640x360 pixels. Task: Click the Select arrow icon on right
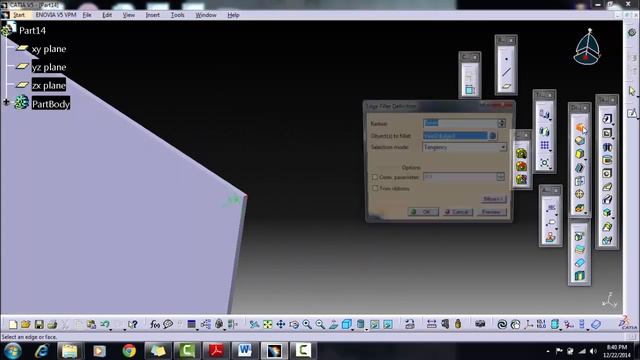coord(632,91)
